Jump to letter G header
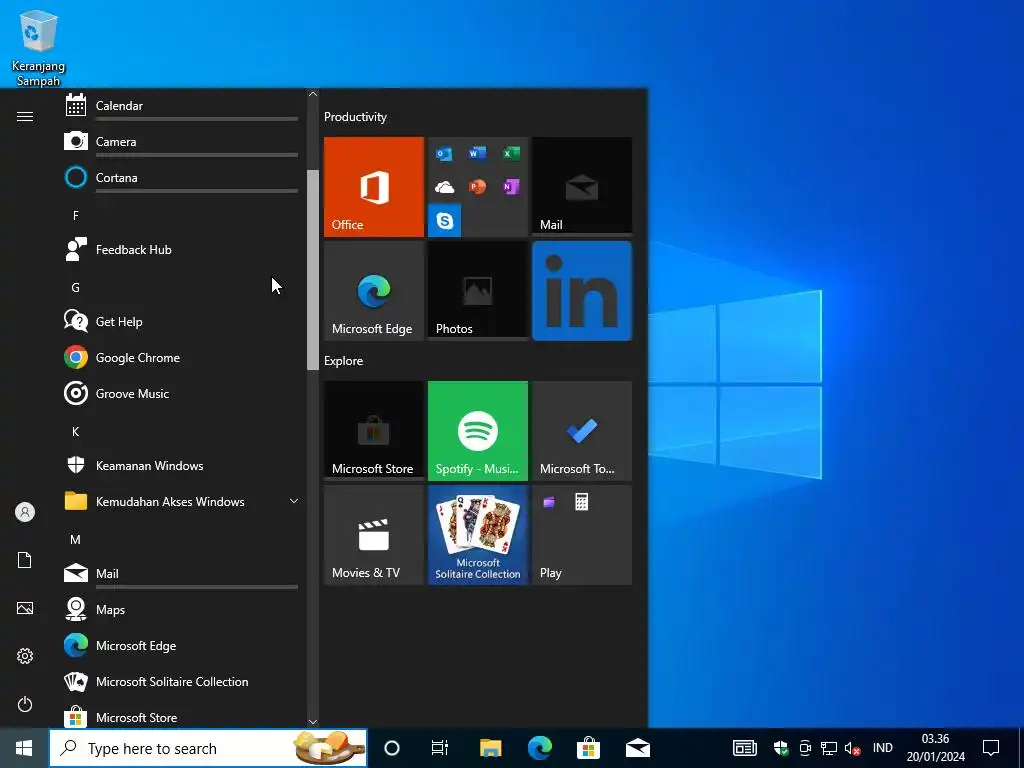This screenshot has height=768, width=1024. point(76,287)
